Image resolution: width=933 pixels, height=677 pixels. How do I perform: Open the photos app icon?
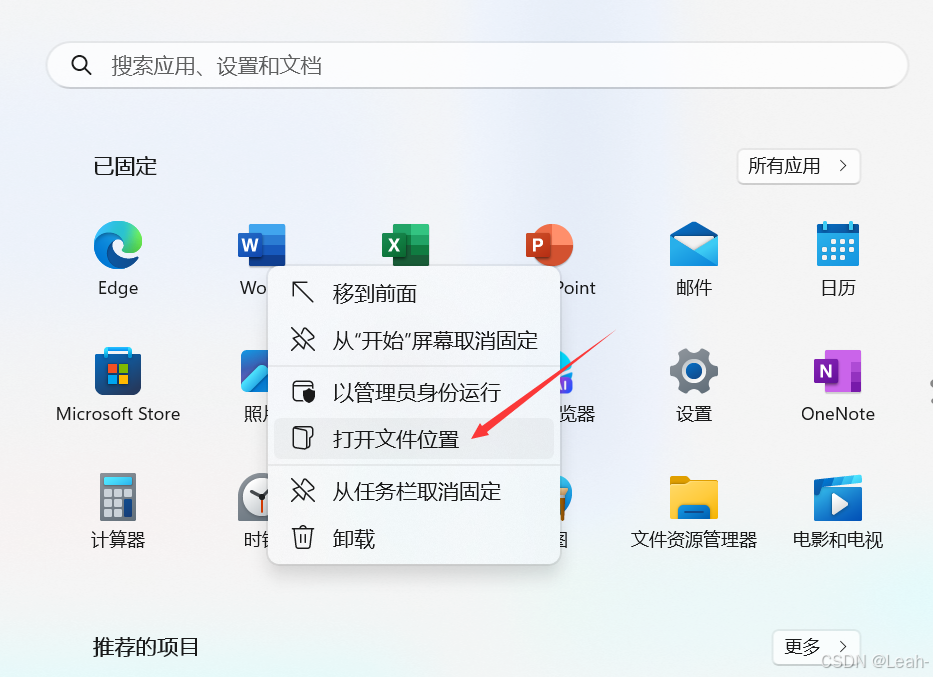(x=254, y=371)
